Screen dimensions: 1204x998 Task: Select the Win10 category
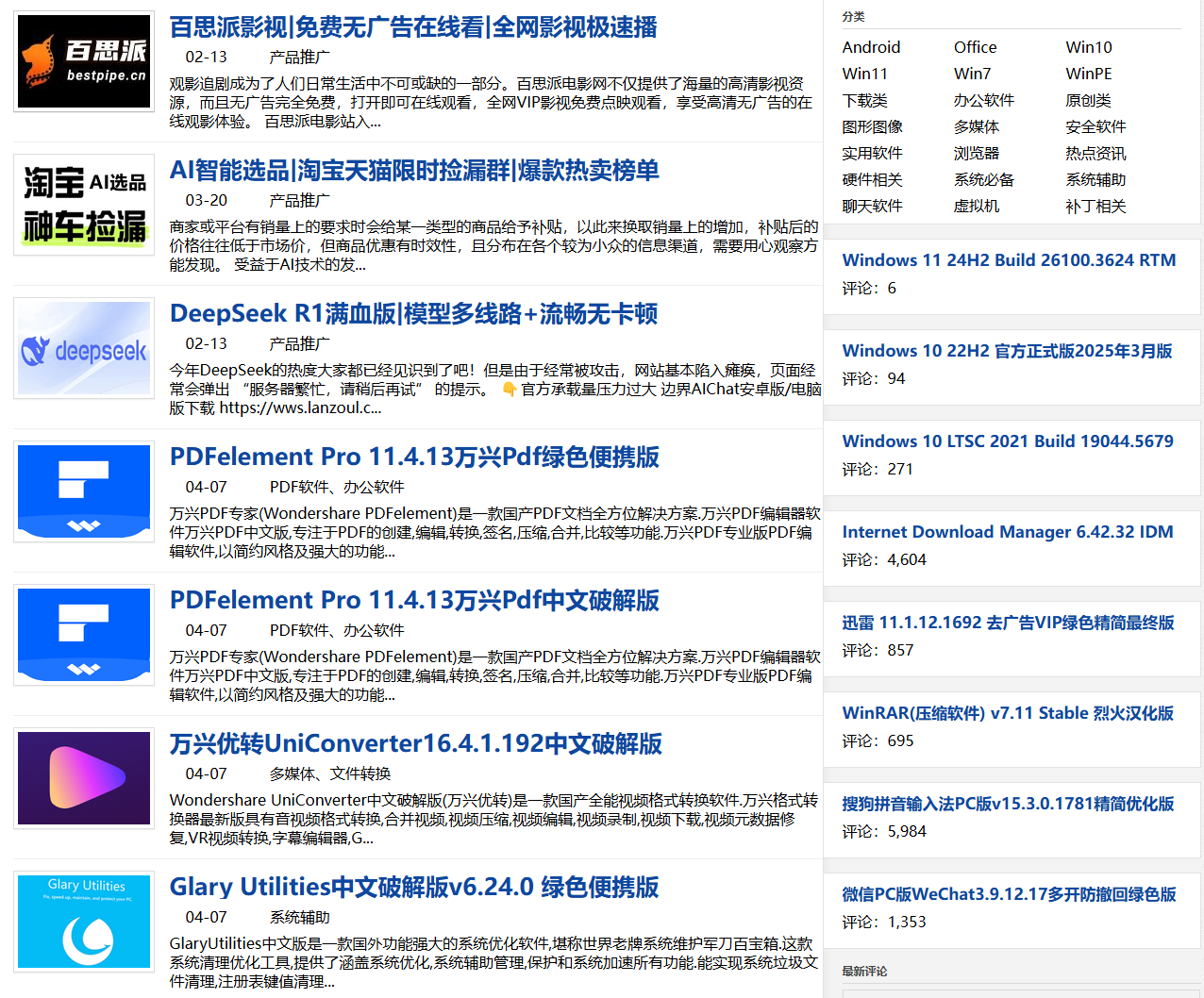pos(1089,47)
